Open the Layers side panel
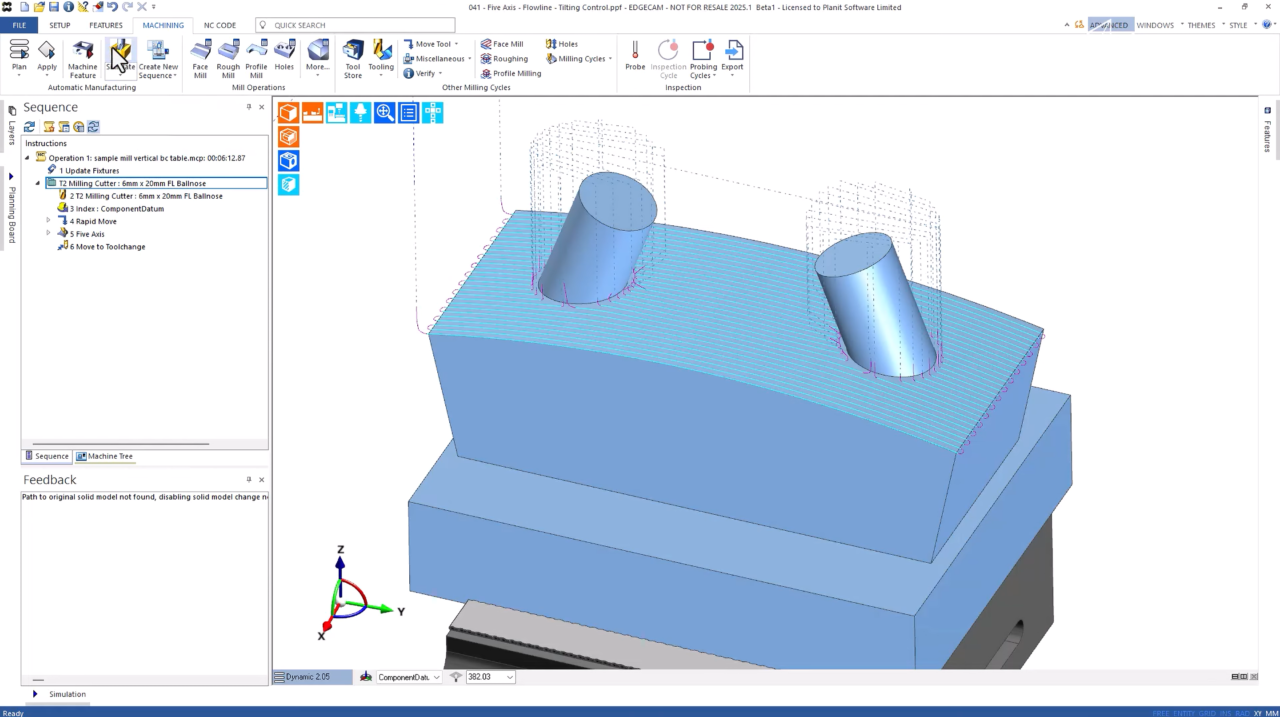The height and width of the screenshot is (717, 1280). click(11, 127)
